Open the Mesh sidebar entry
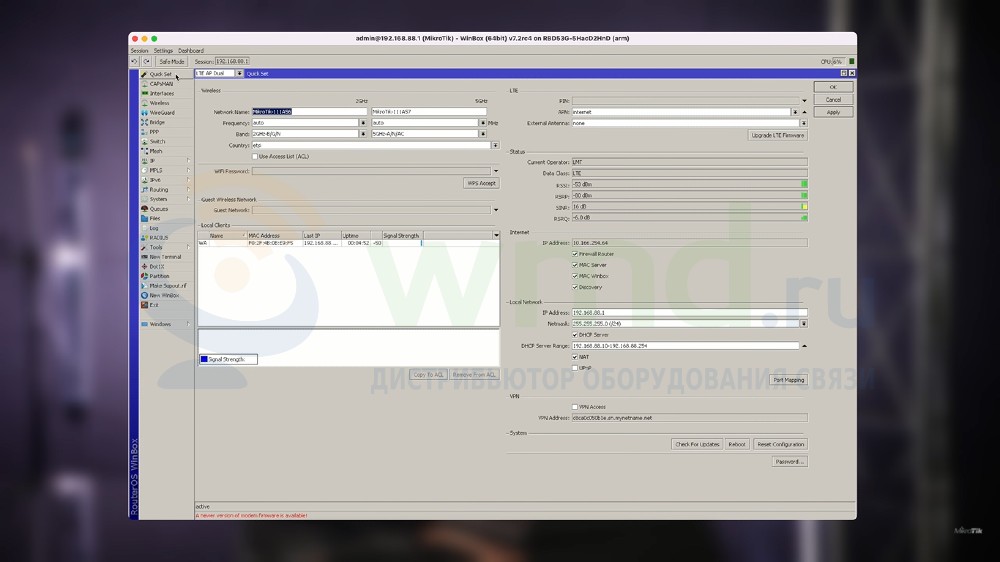 click(x=156, y=151)
